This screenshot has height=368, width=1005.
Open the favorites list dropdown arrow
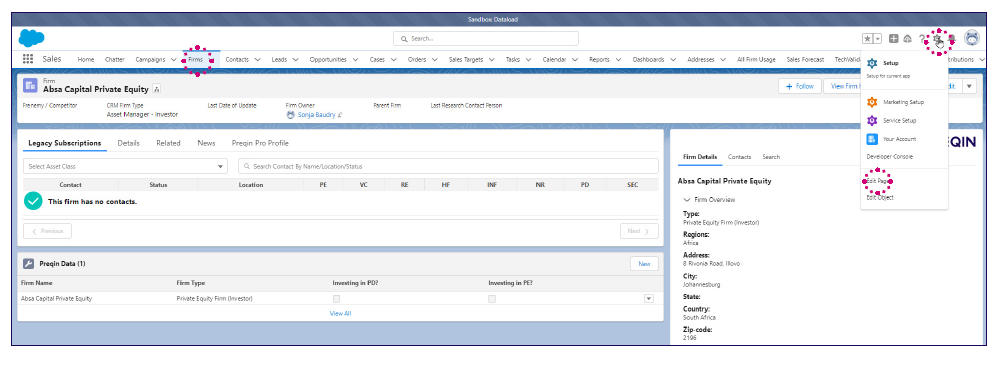[877, 39]
